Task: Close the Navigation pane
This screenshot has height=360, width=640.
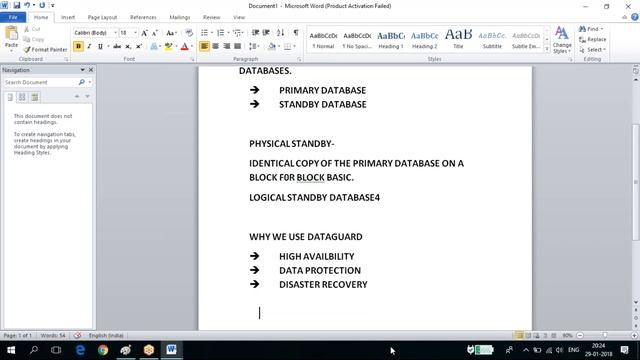Action: click(91, 70)
